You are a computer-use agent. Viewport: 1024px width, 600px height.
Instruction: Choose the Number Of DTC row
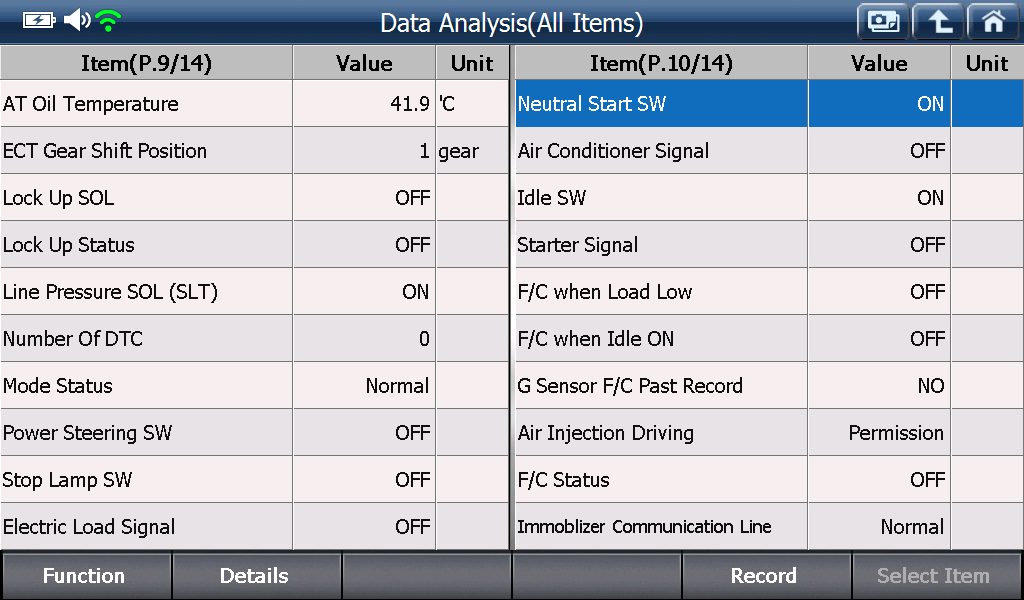coord(255,338)
